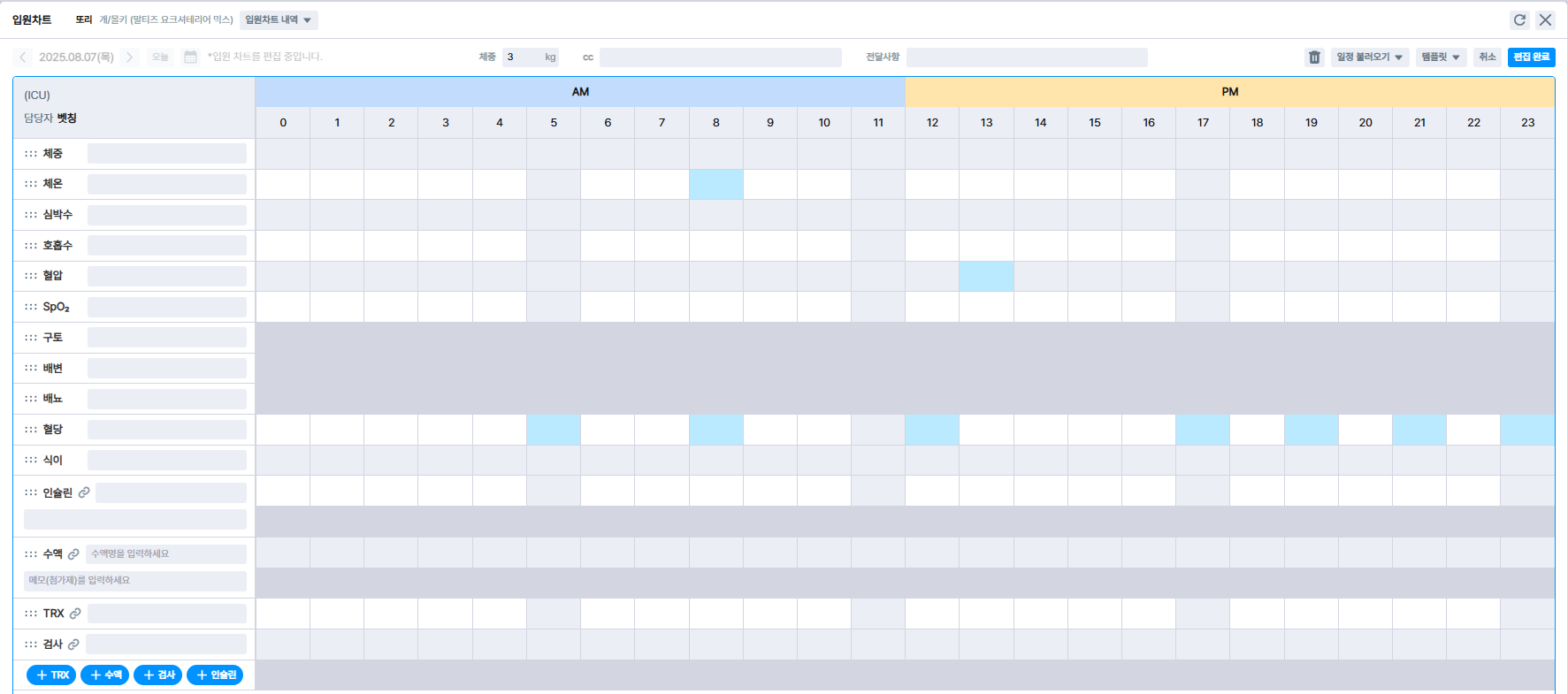Screen dimensions: 1568x694
Task: Click the link icon beside 수액
Action: 73,554
